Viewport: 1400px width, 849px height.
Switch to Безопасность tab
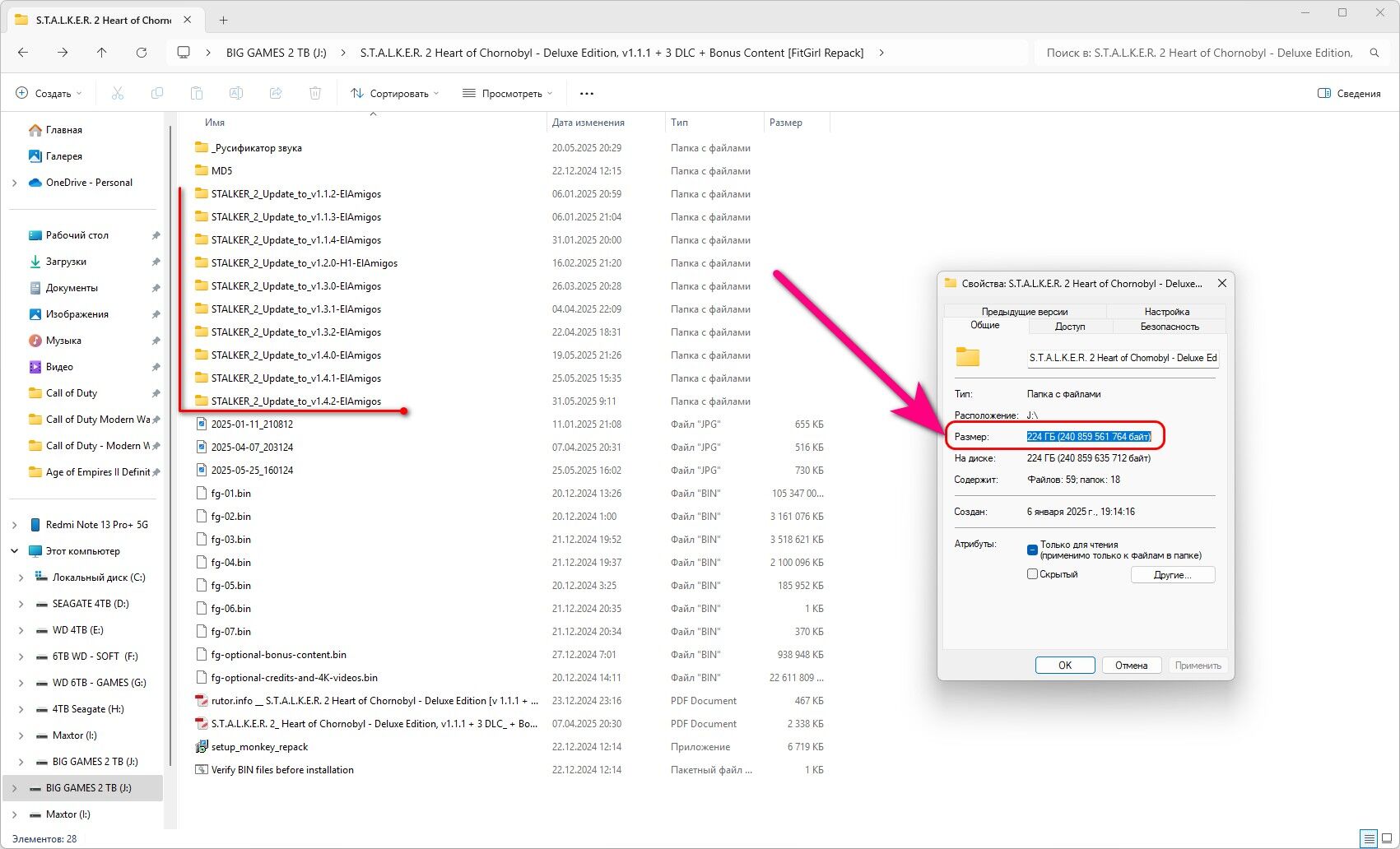tap(1170, 327)
